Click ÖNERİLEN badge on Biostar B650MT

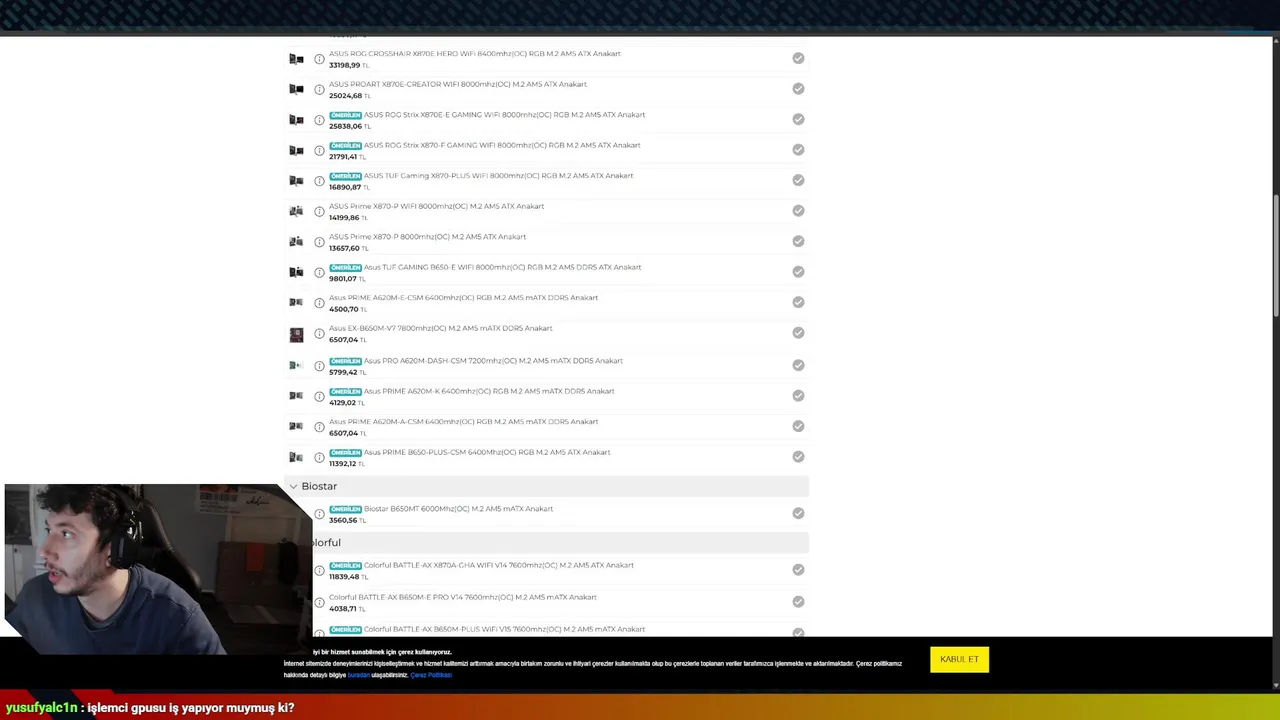pos(345,509)
